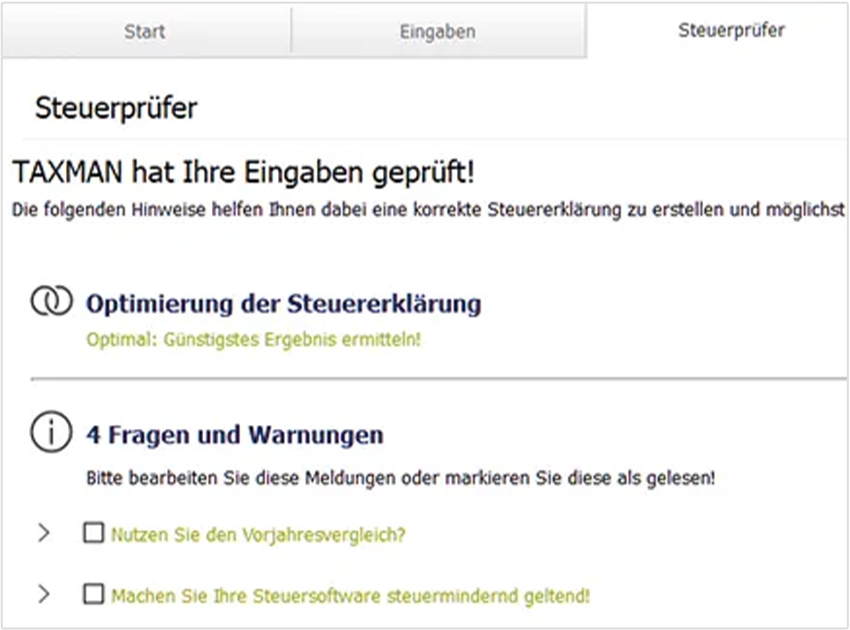Switch to the Start tab
This screenshot has height=630, width=850.
tap(145, 31)
